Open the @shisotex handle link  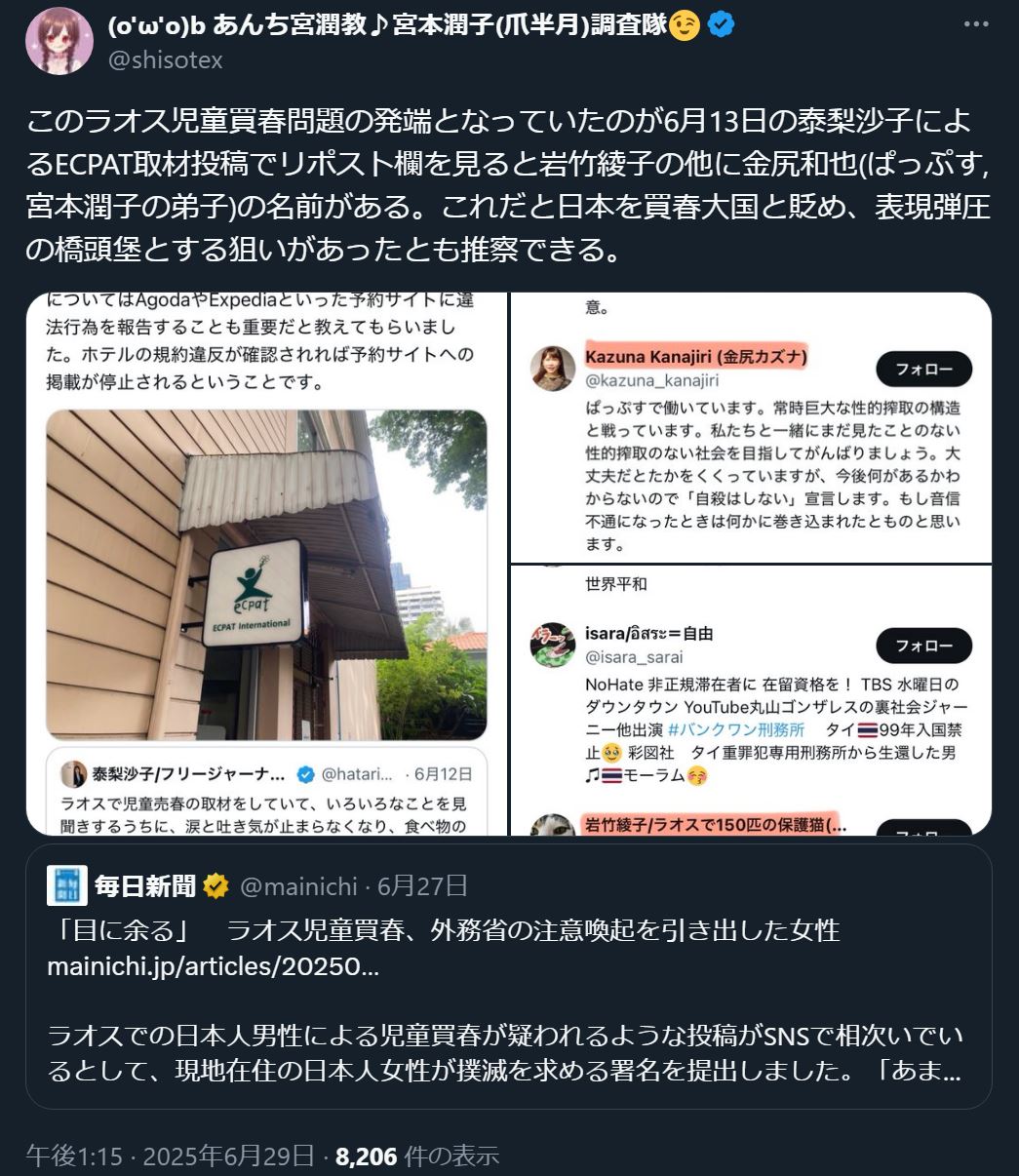coord(165,60)
